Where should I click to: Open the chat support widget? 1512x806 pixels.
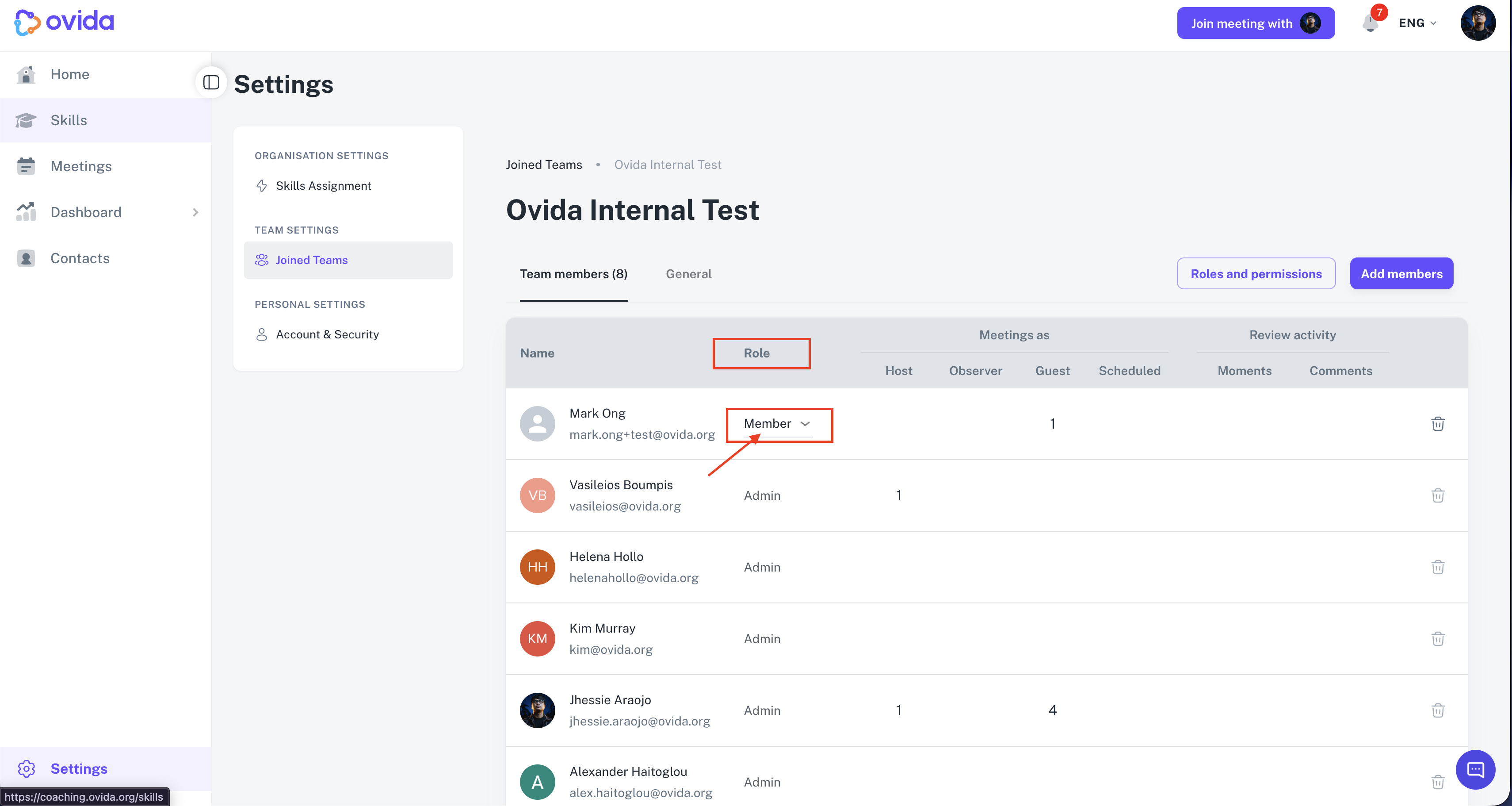tap(1476, 770)
